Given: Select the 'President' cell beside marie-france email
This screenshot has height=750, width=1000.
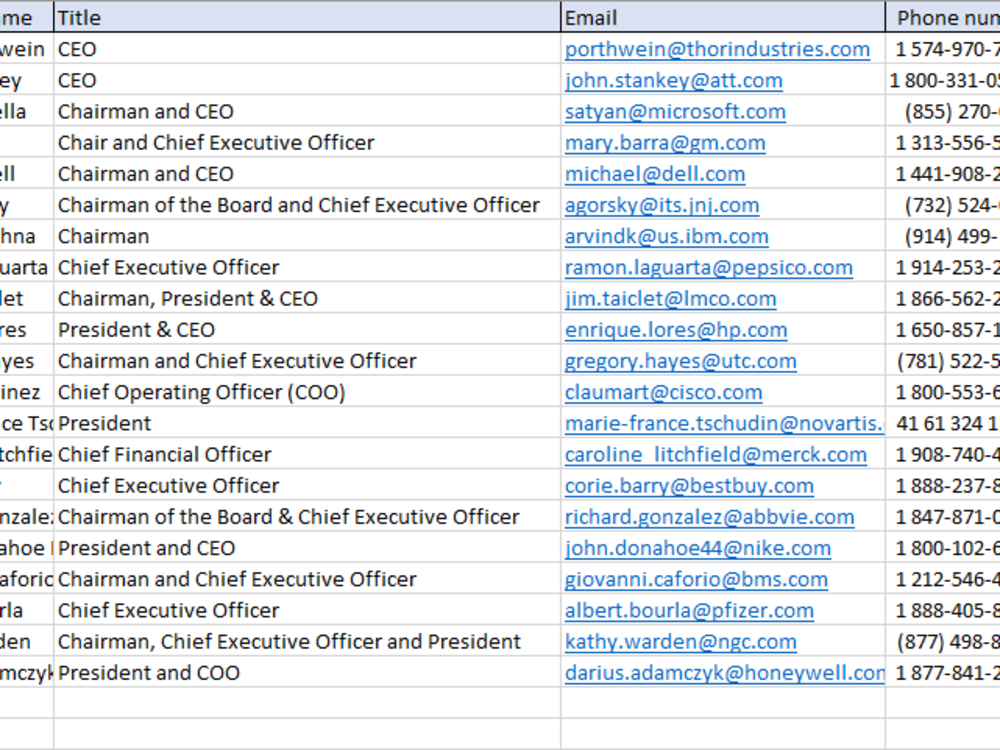Looking at the screenshot, I should coord(307,423).
